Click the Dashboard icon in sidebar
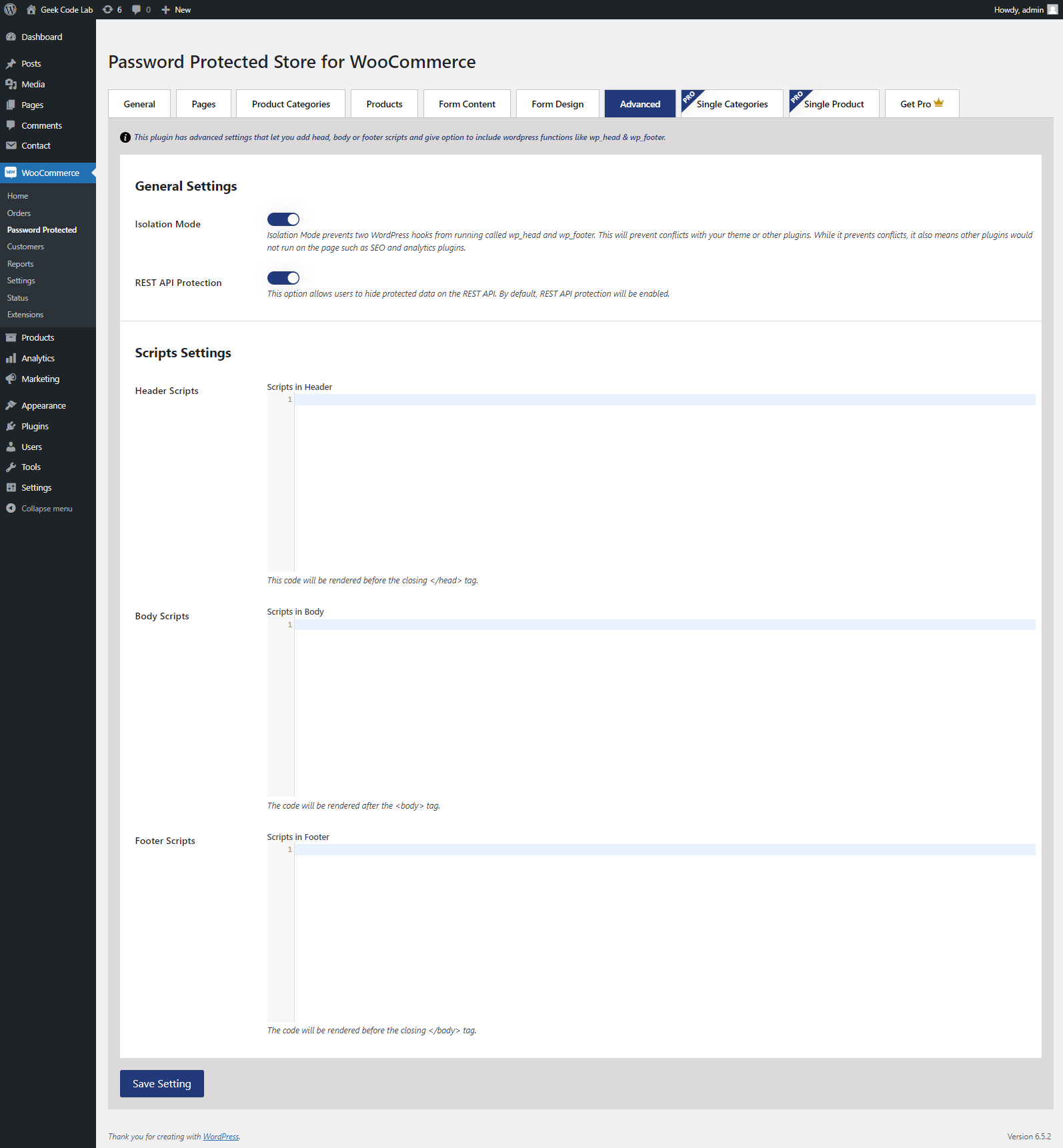 point(11,37)
